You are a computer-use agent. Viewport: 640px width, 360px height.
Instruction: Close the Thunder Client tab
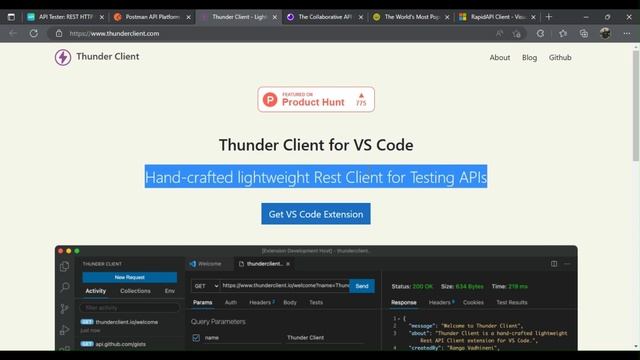275,17
